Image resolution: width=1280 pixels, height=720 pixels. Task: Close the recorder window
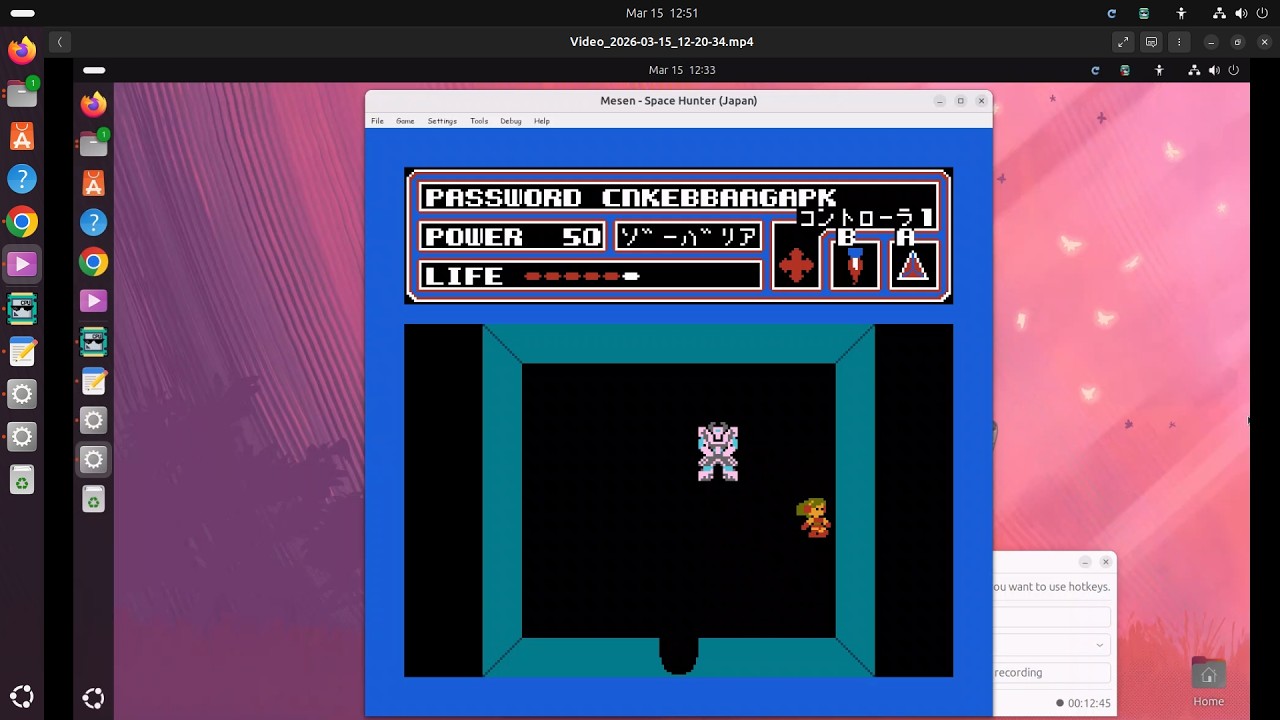pyautogui.click(x=1105, y=562)
